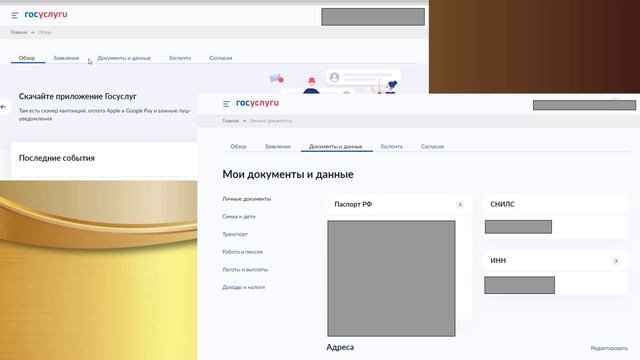
Task: Click Gosuslugi logo in the back window
Action: coord(46,14)
